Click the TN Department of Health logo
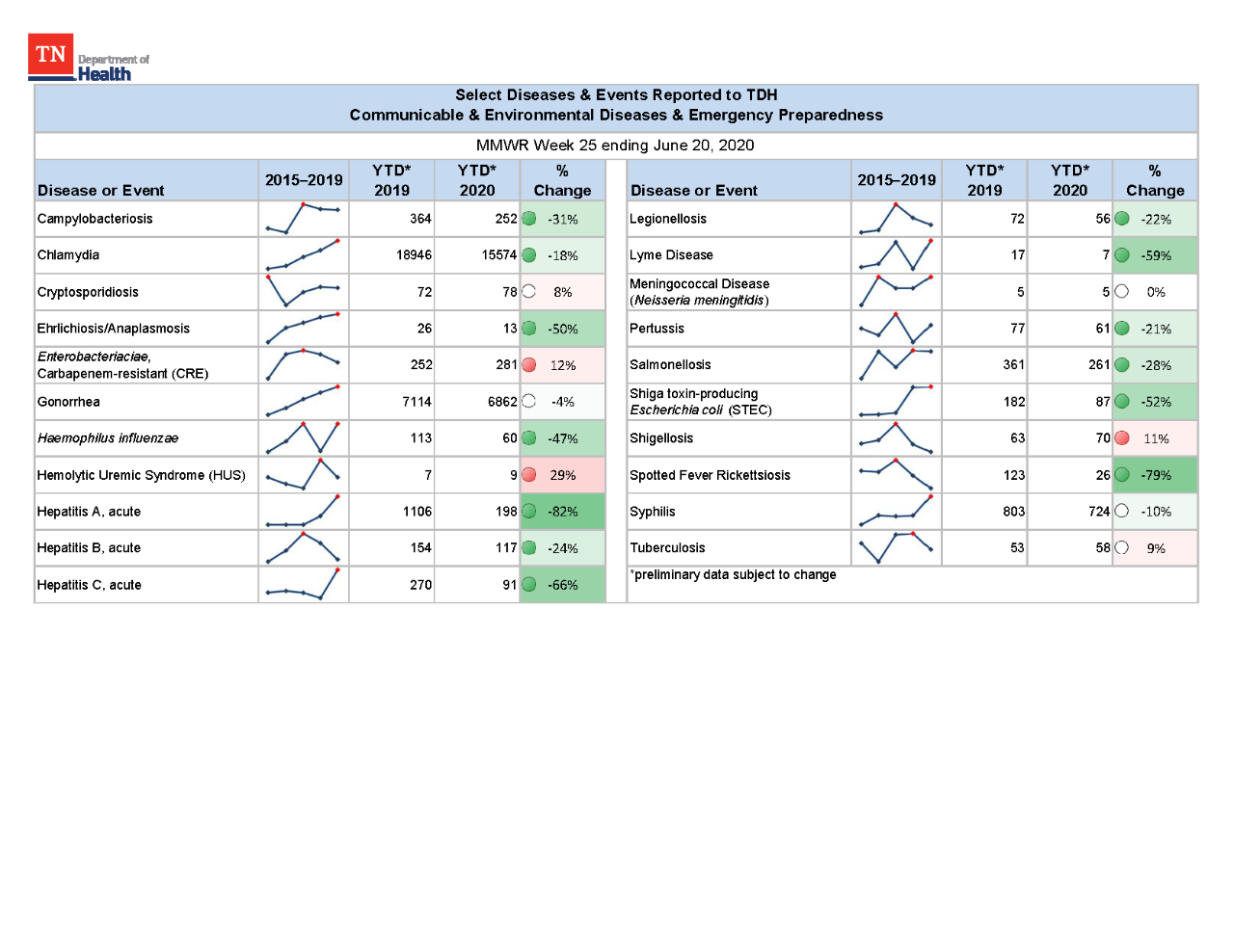Viewport: 1234px width, 952px height. tap(89, 58)
